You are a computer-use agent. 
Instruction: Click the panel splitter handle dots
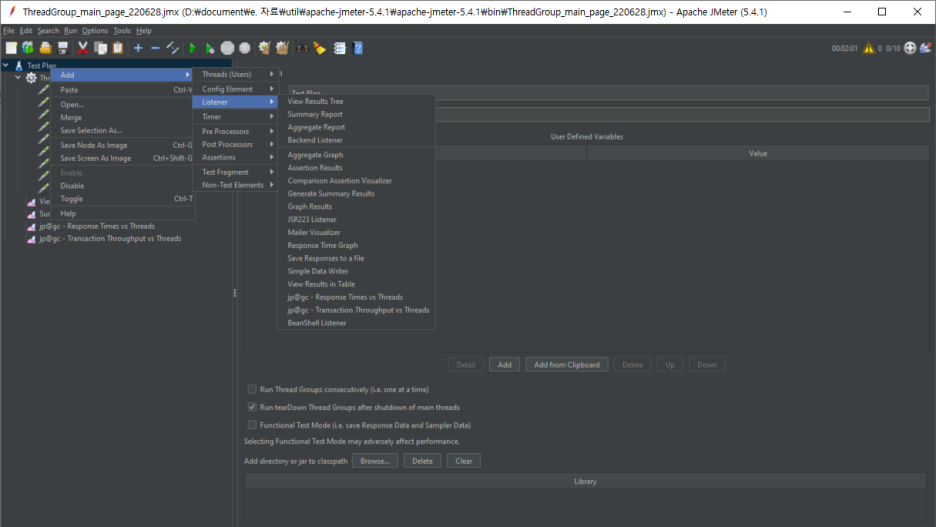tap(235, 293)
